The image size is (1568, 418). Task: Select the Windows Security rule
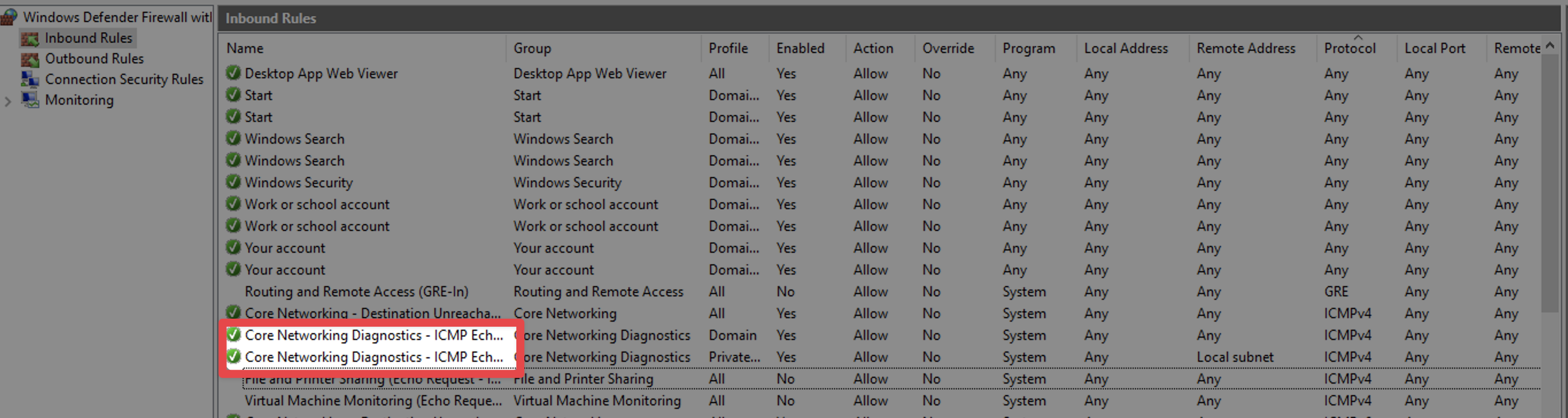point(298,183)
